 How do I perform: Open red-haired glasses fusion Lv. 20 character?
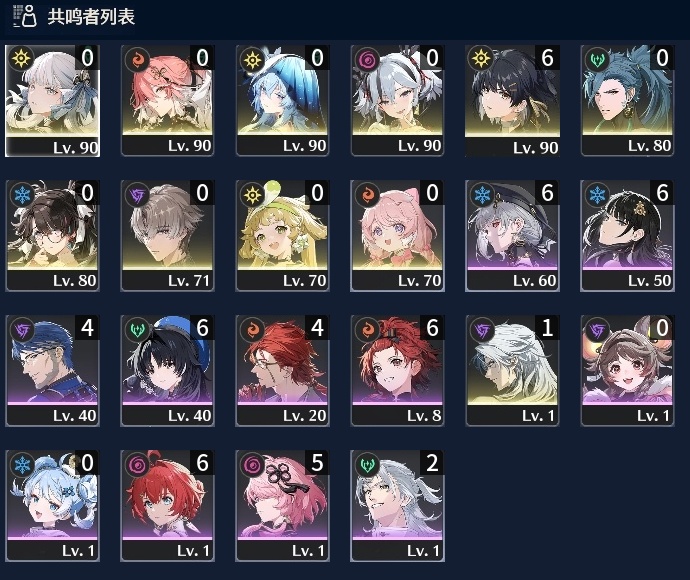(x=282, y=371)
